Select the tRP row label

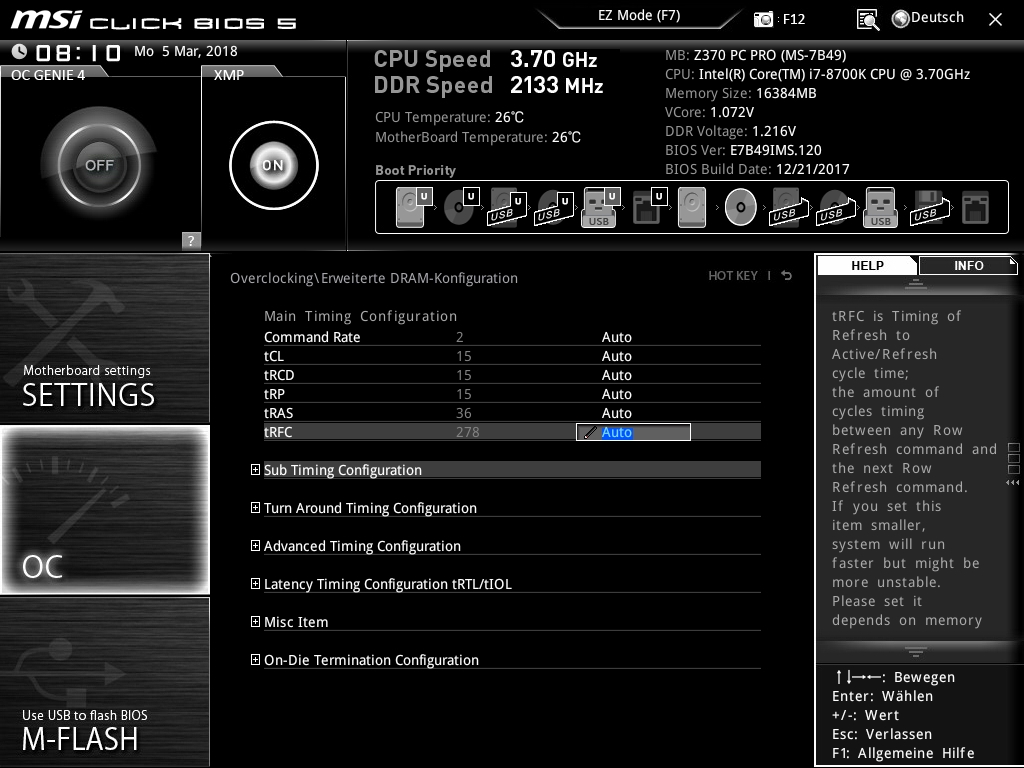[274, 394]
